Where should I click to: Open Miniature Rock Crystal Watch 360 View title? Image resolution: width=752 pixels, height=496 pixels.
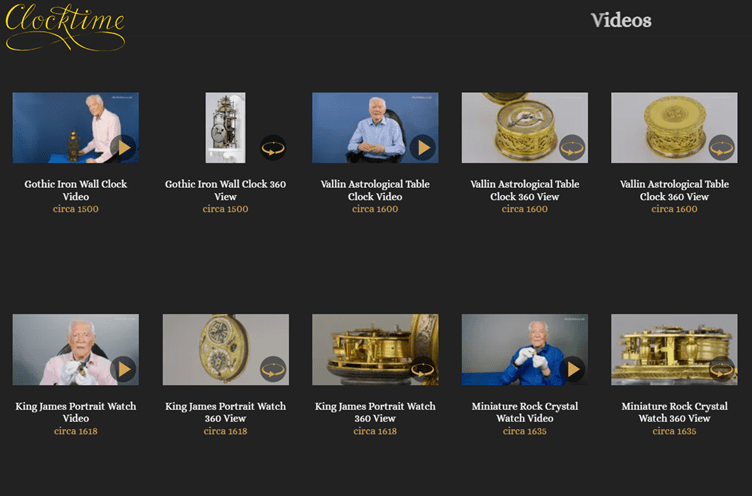click(674, 412)
